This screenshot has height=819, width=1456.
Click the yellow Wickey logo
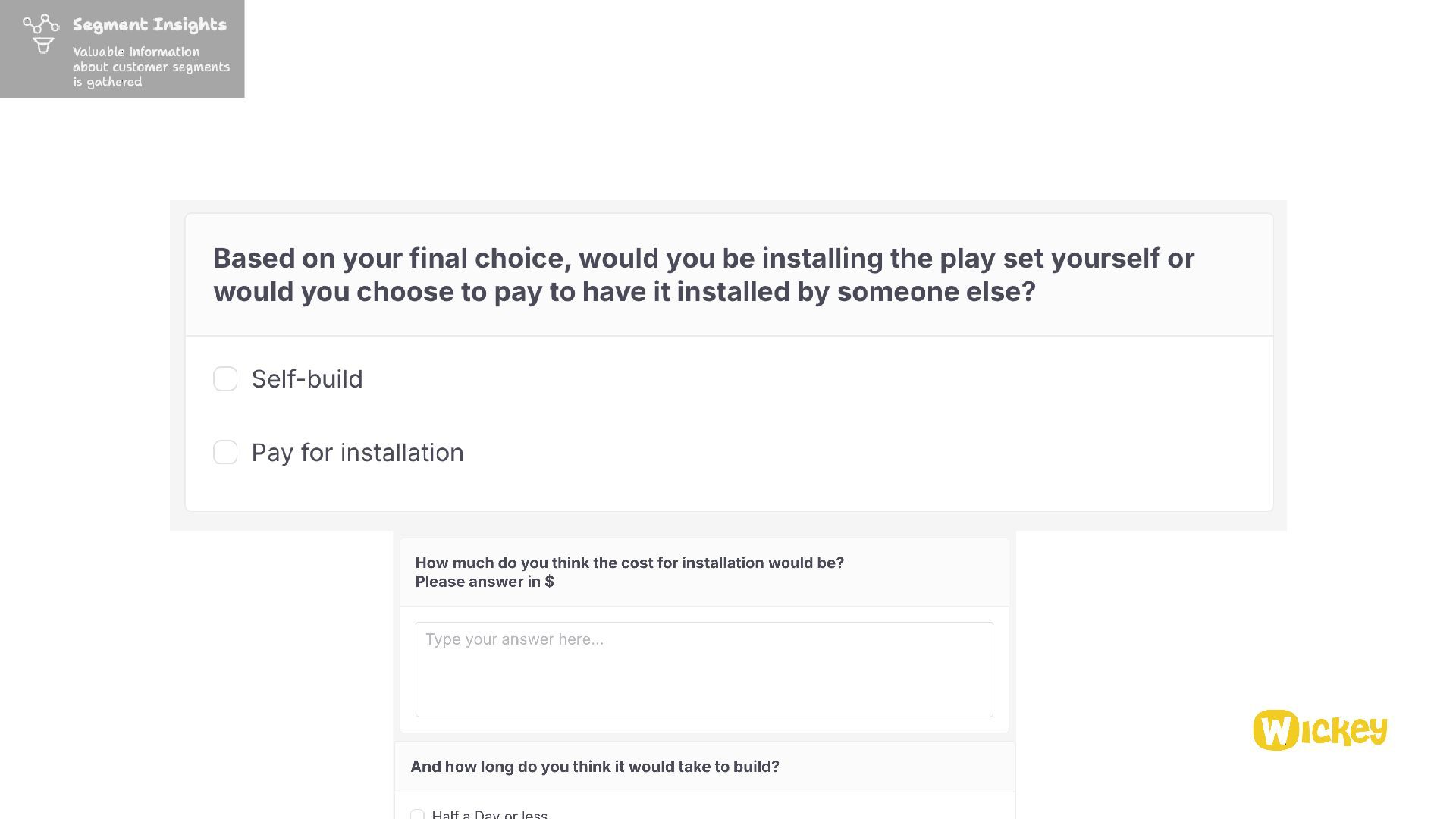tap(1320, 730)
